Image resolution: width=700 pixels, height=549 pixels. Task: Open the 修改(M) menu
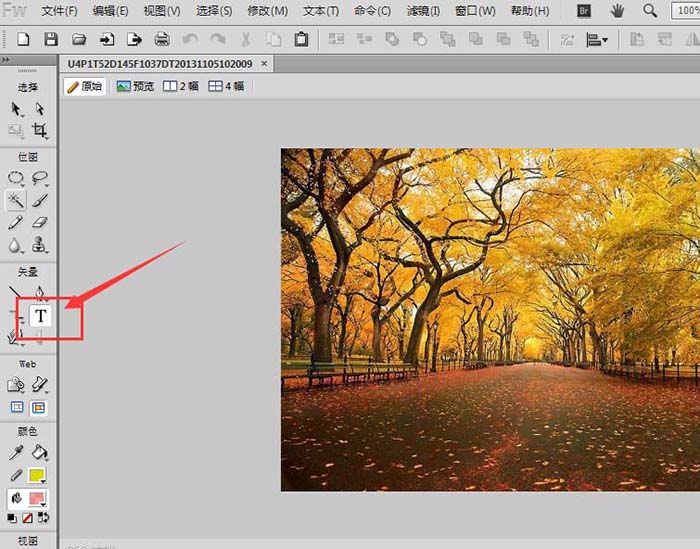(267, 11)
